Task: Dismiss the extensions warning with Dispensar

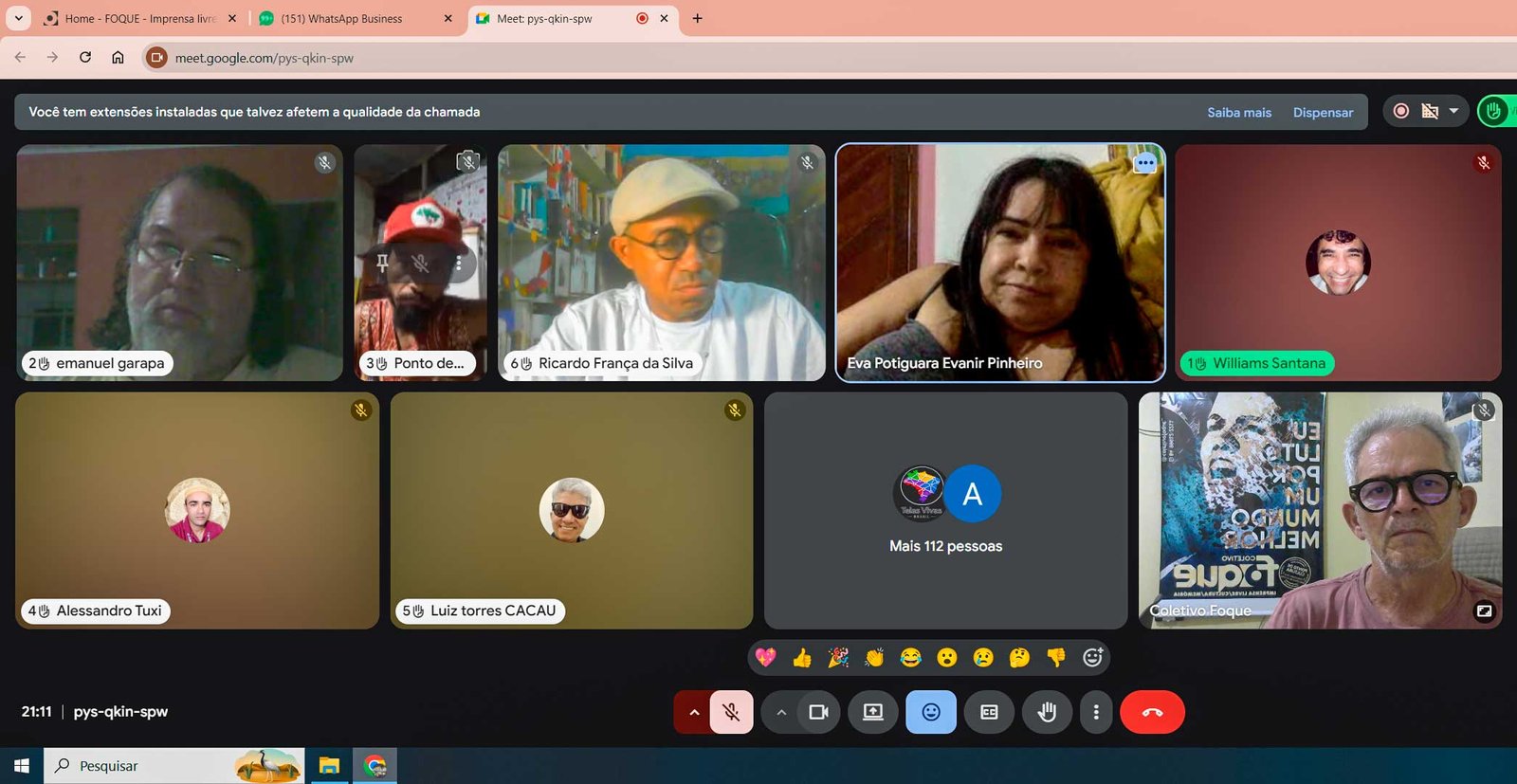Action: 1323,112
